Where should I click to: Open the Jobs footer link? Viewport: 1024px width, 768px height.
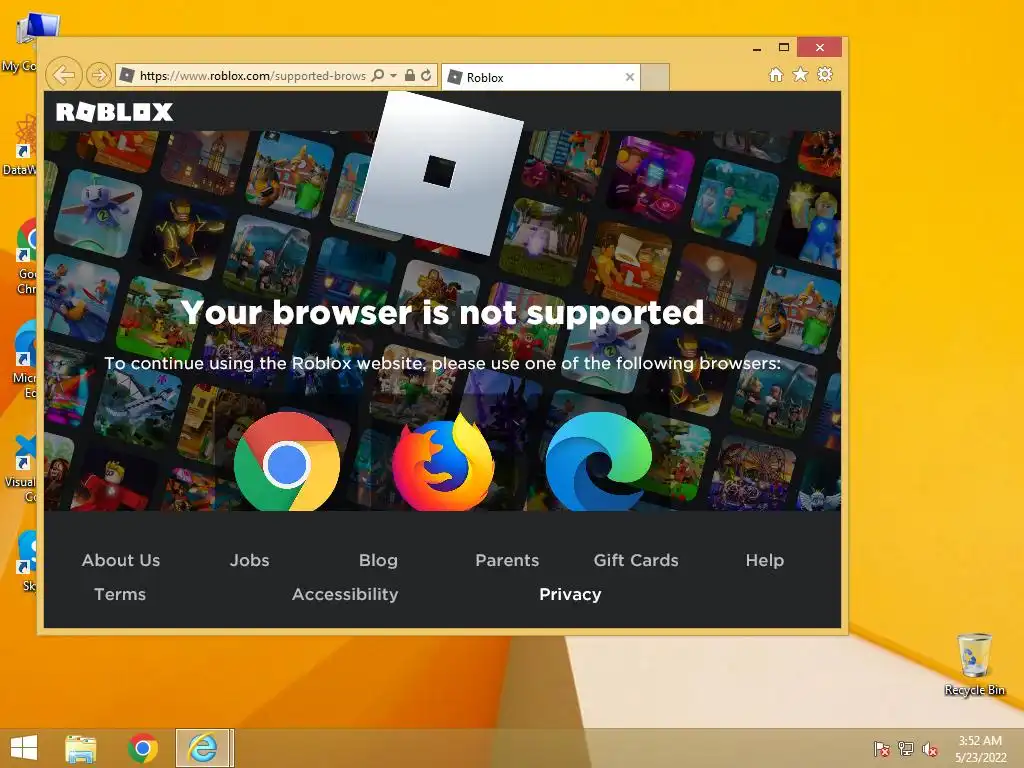coord(249,560)
